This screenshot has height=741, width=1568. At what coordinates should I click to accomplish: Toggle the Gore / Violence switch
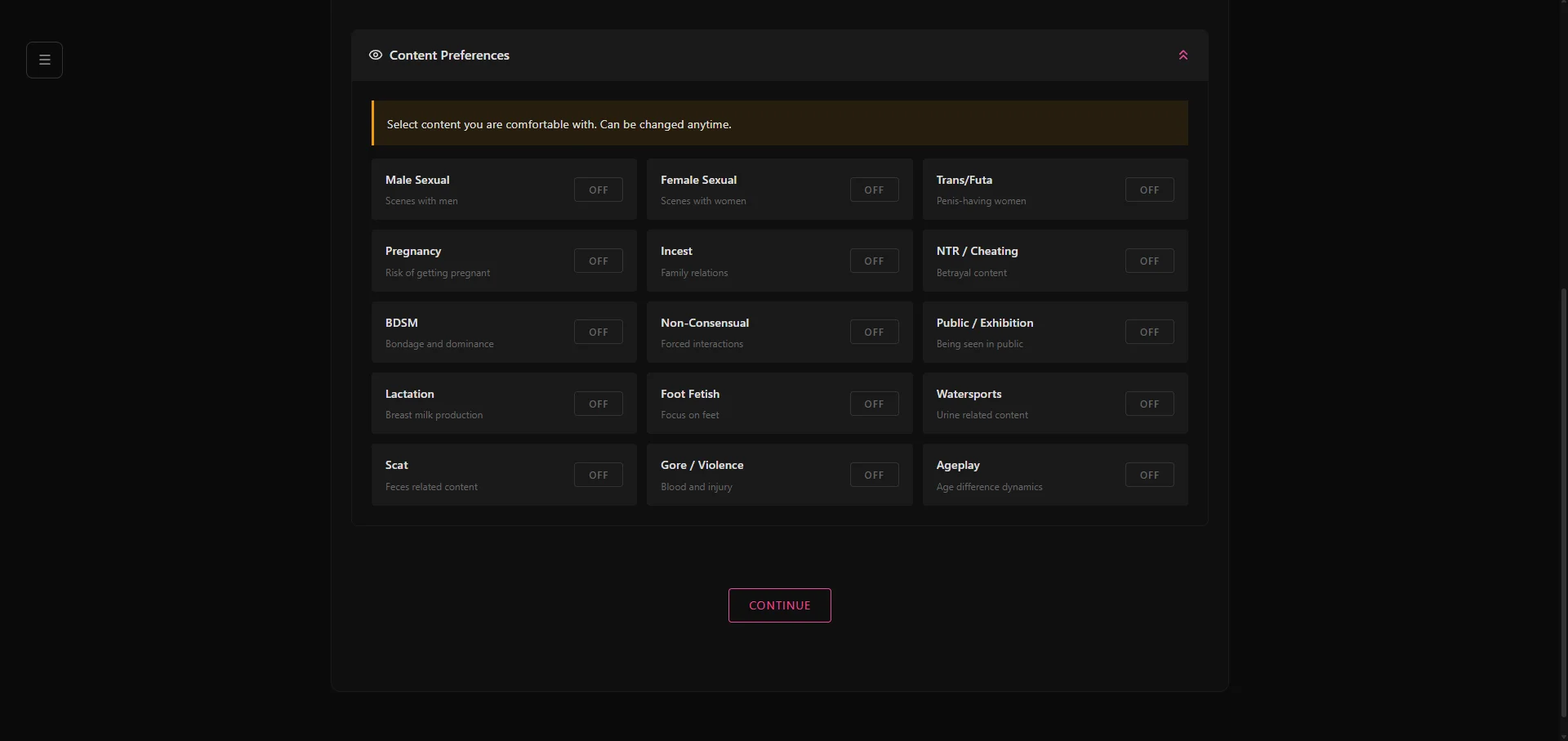click(874, 475)
